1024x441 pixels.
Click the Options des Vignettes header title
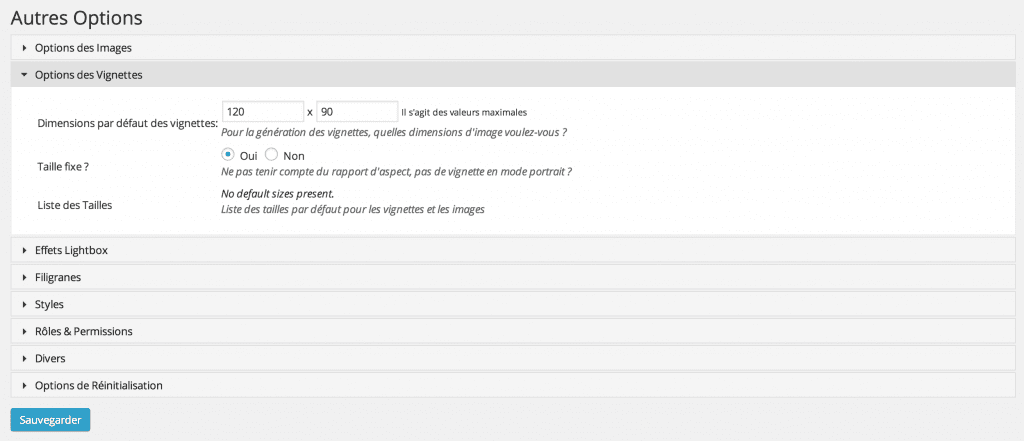point(89,75)
